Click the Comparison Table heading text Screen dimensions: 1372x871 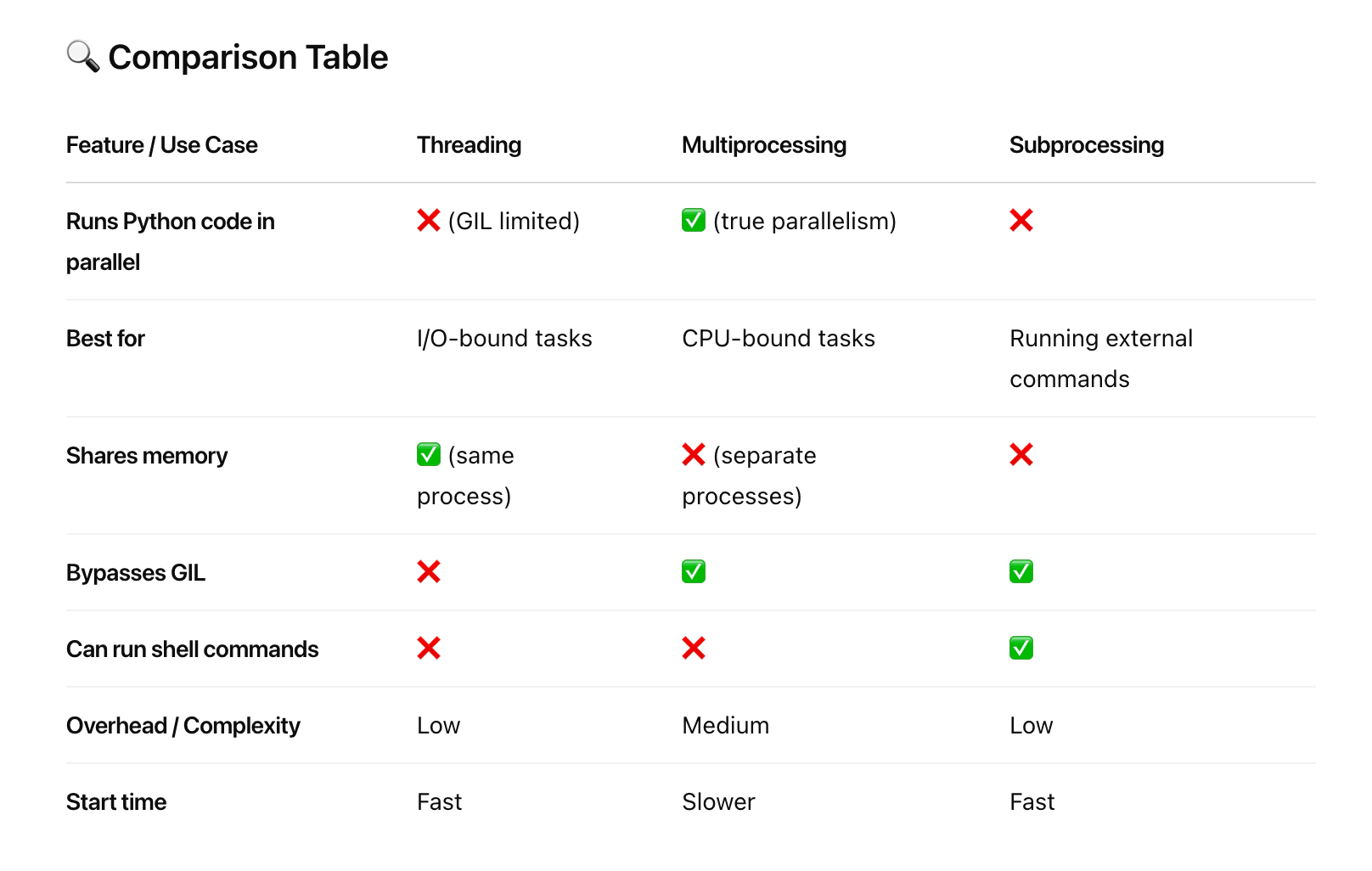tap(248, 58)
